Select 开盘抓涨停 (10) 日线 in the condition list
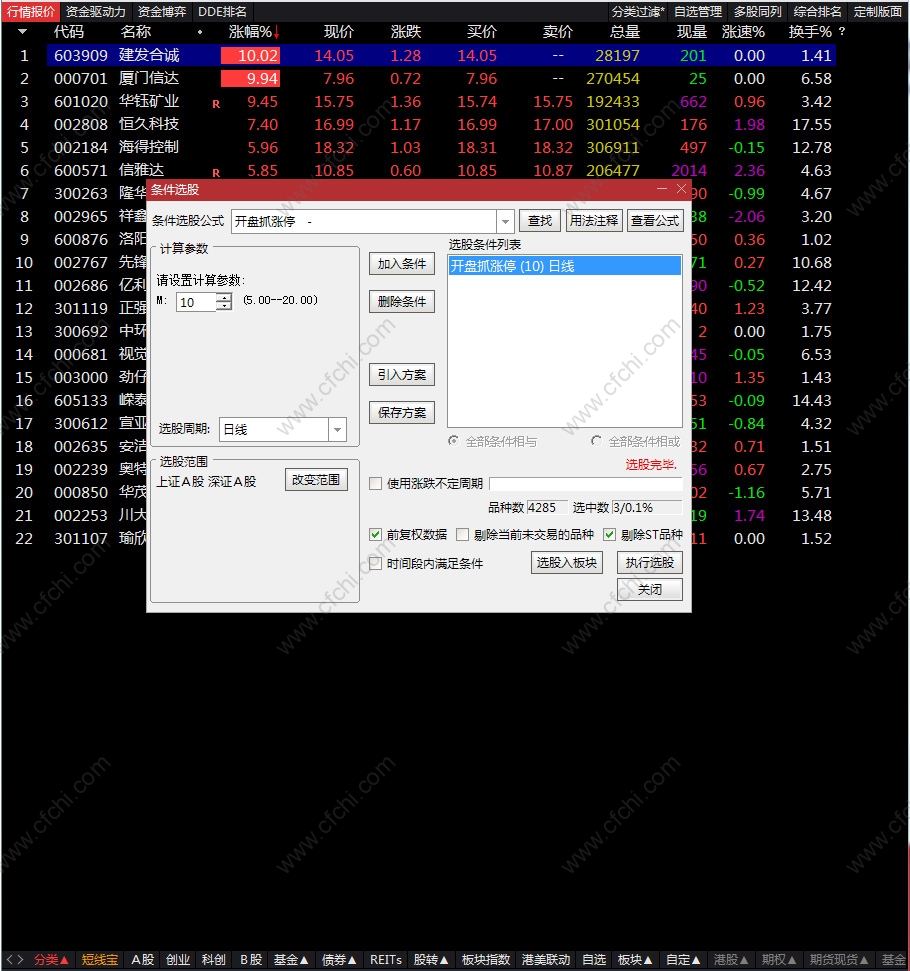Screen dimensions: 910x971 click(x=564, y=266)
